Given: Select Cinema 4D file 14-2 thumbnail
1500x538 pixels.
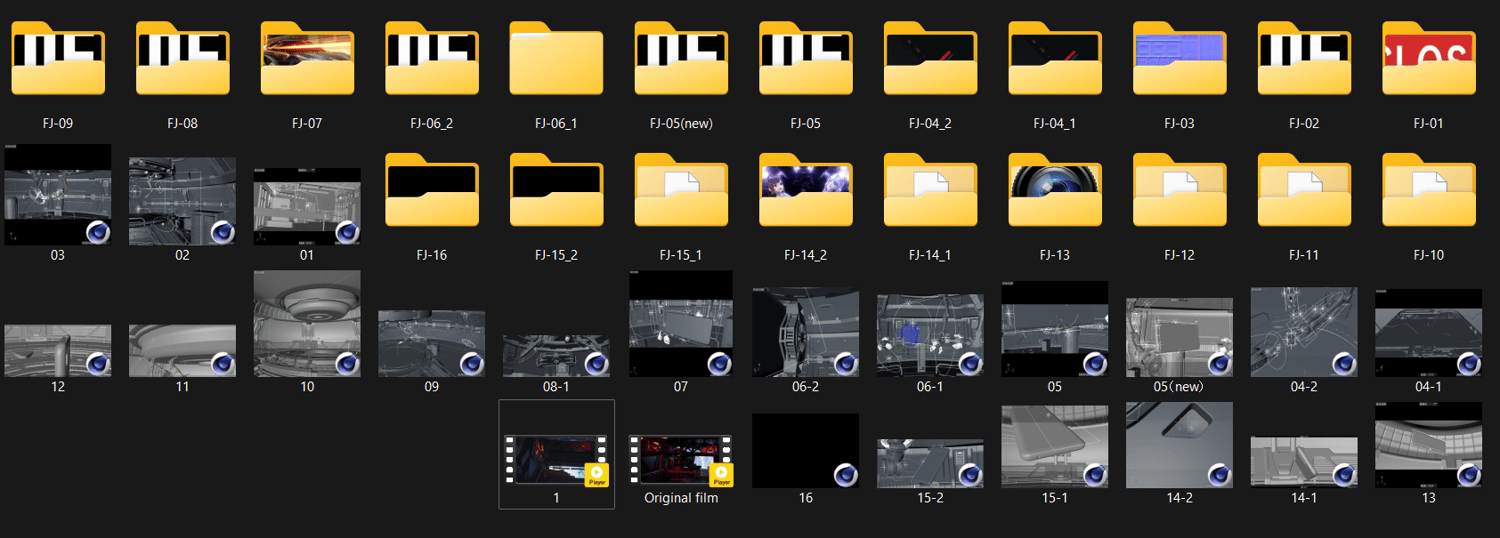Looking at the screenshot, I should coord(1180,445).
